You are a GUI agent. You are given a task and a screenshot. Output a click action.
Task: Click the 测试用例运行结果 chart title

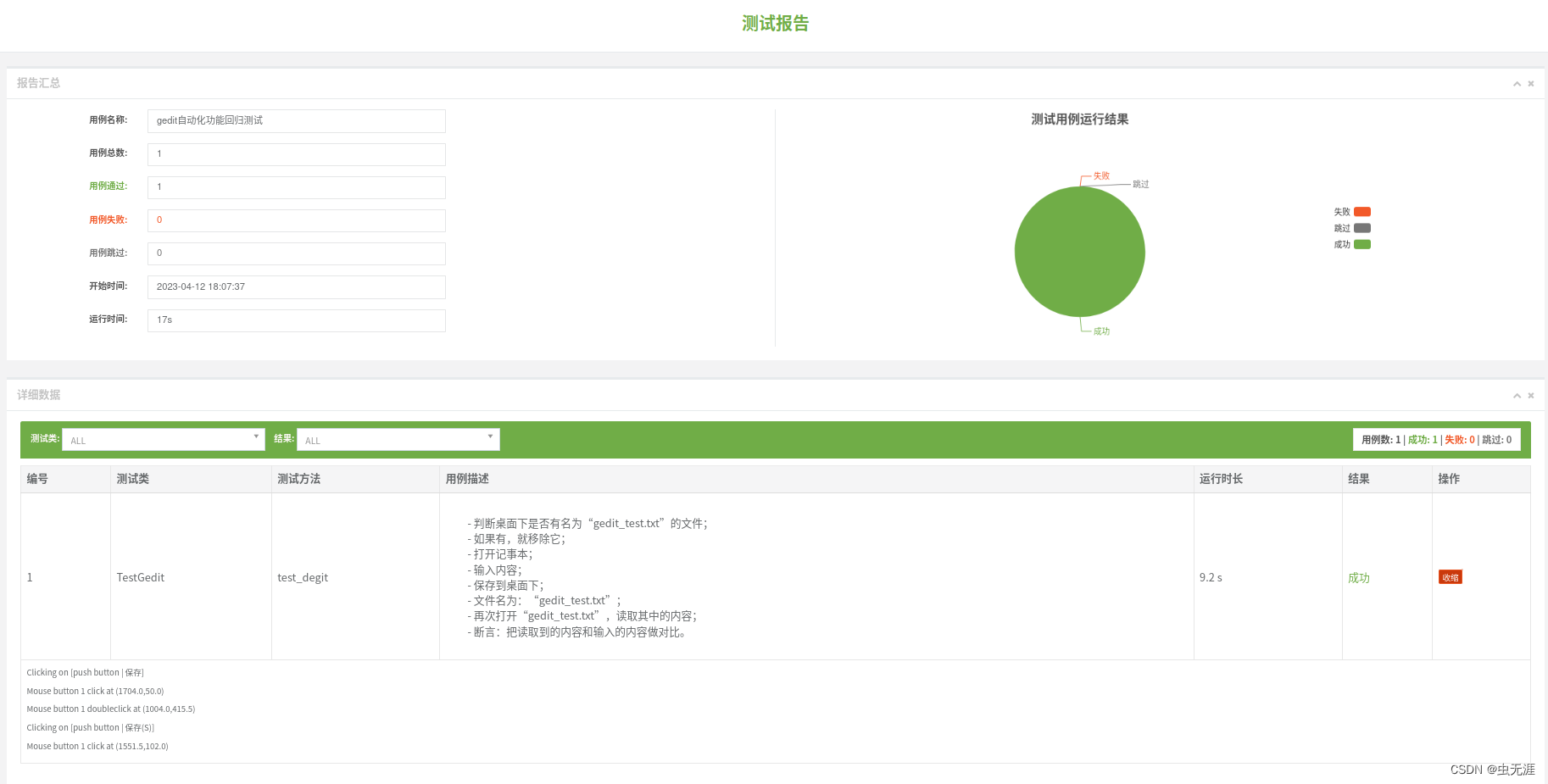[1079, 120]
